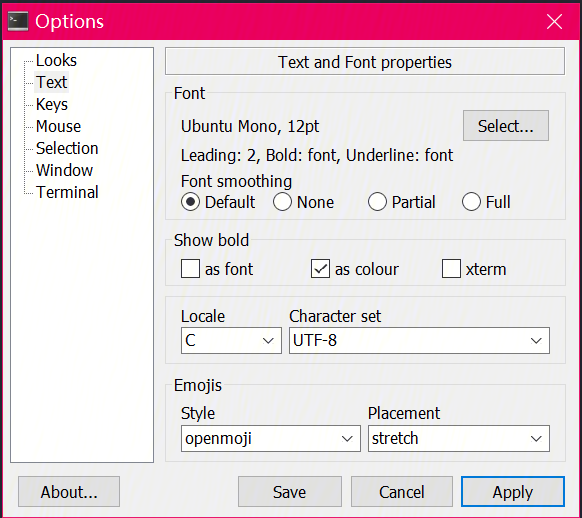Tick the xterm checkbox

pos(451,269)
